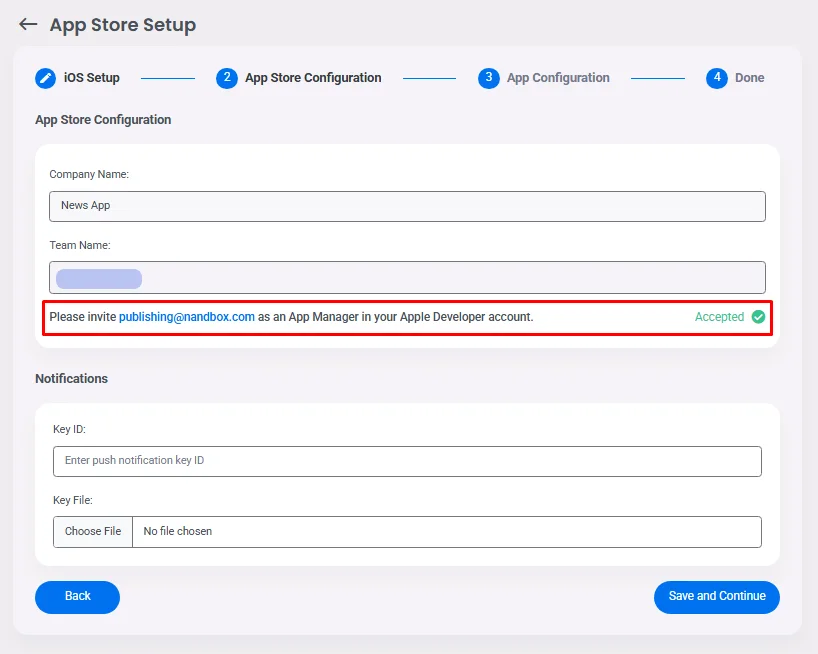Click the Save and Continue button

point(717,597)
